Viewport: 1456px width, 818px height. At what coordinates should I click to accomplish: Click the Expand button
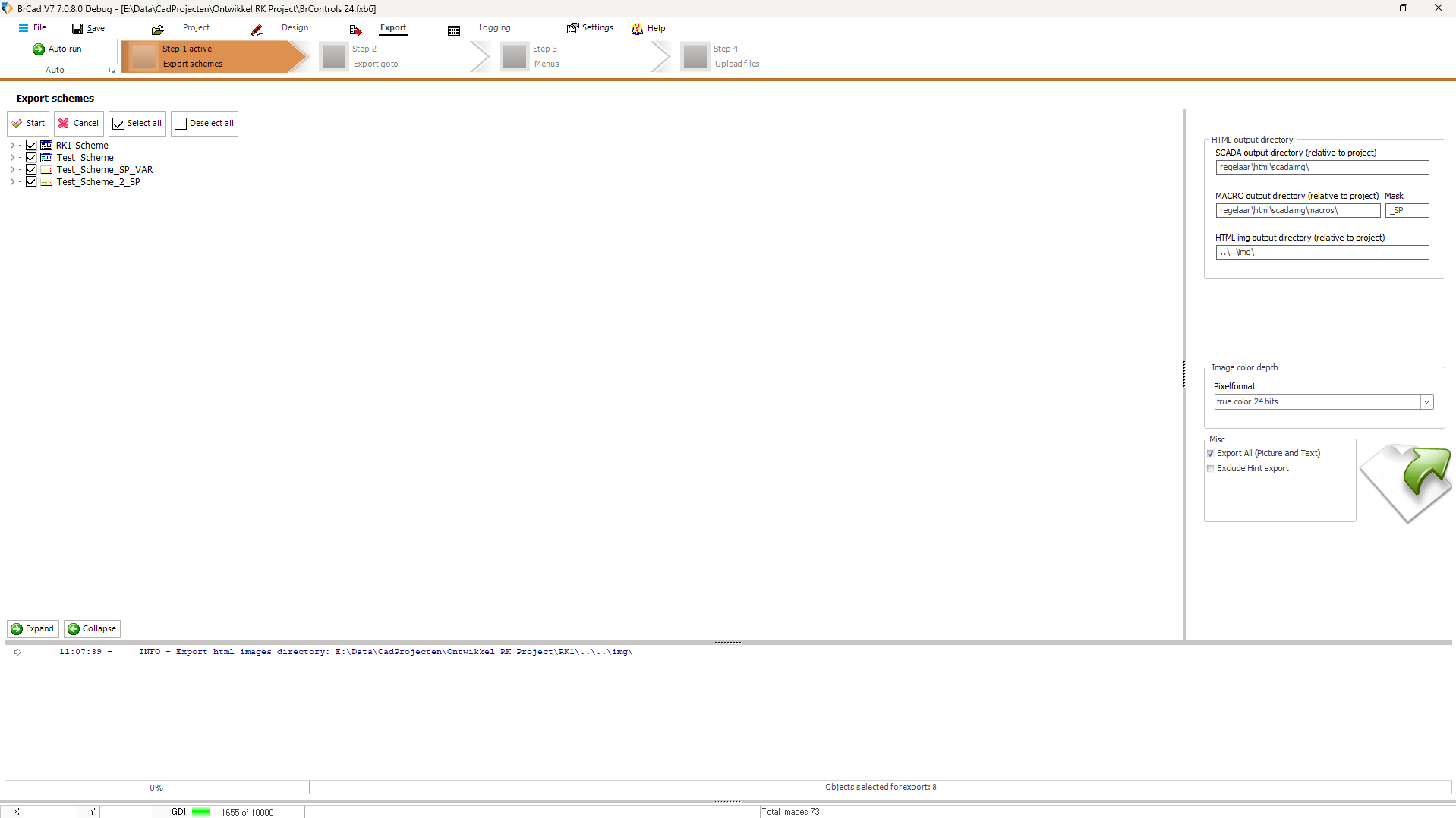tap(33, 629)
